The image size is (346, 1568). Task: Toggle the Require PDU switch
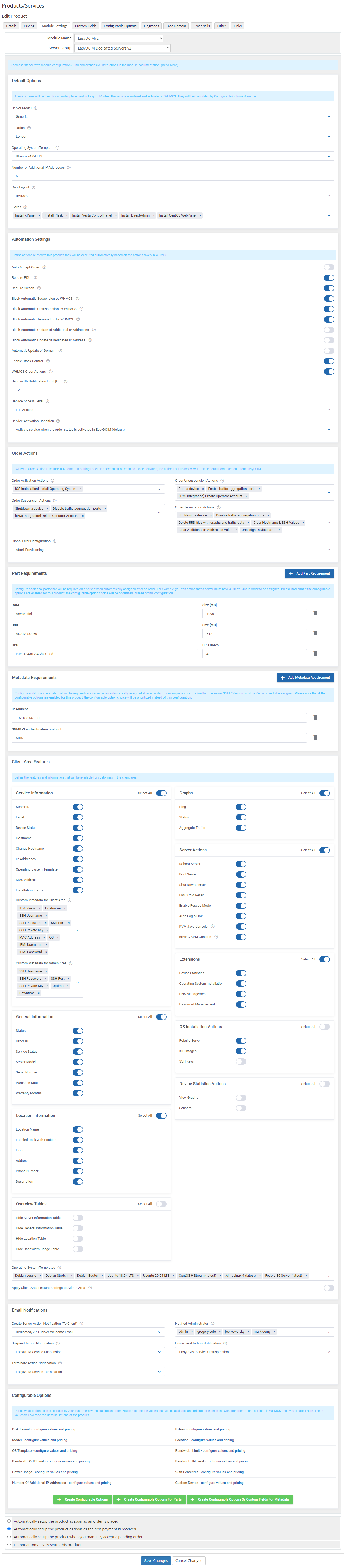[x=329, y=277]
